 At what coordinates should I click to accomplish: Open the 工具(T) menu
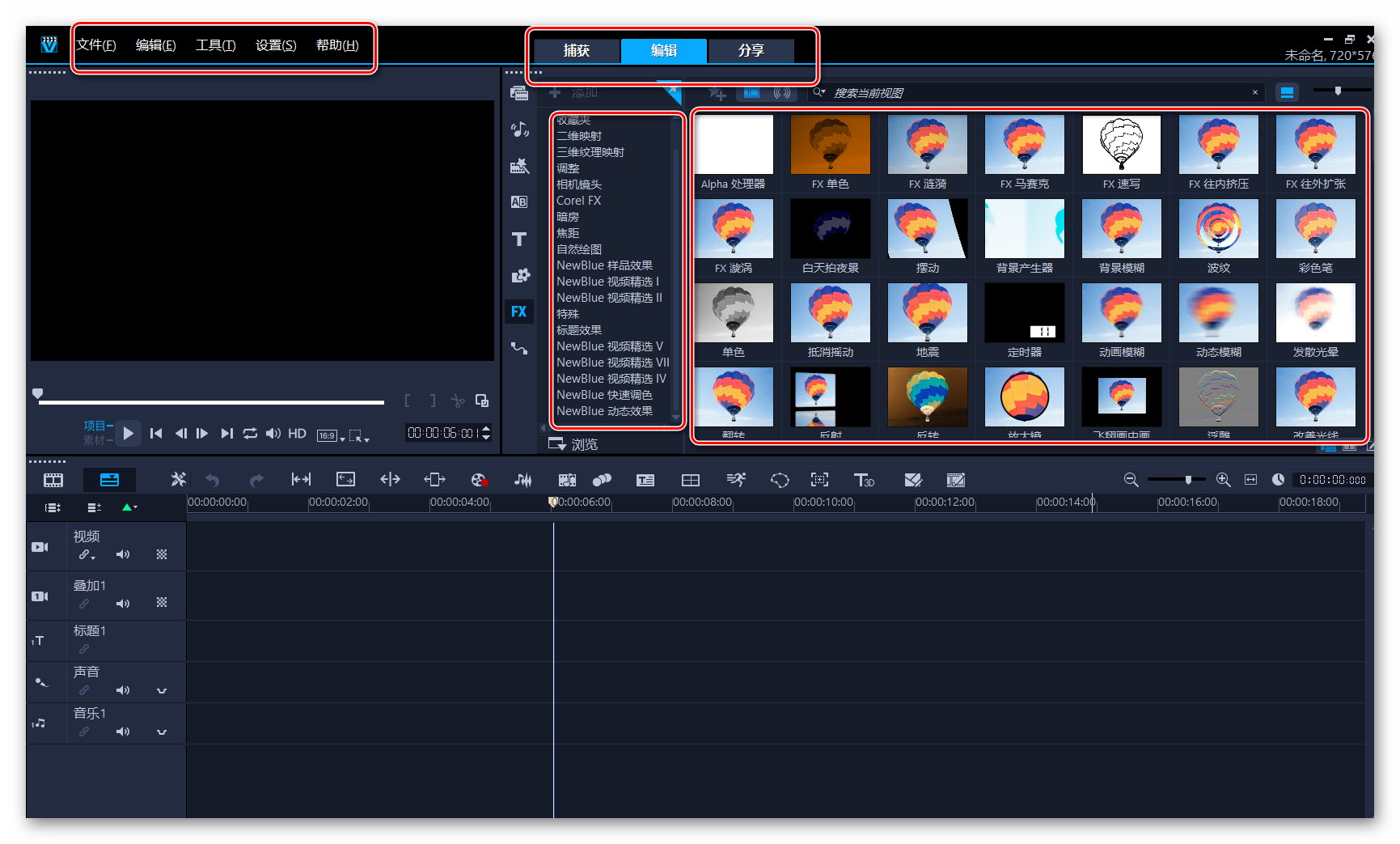coord(215,45)
